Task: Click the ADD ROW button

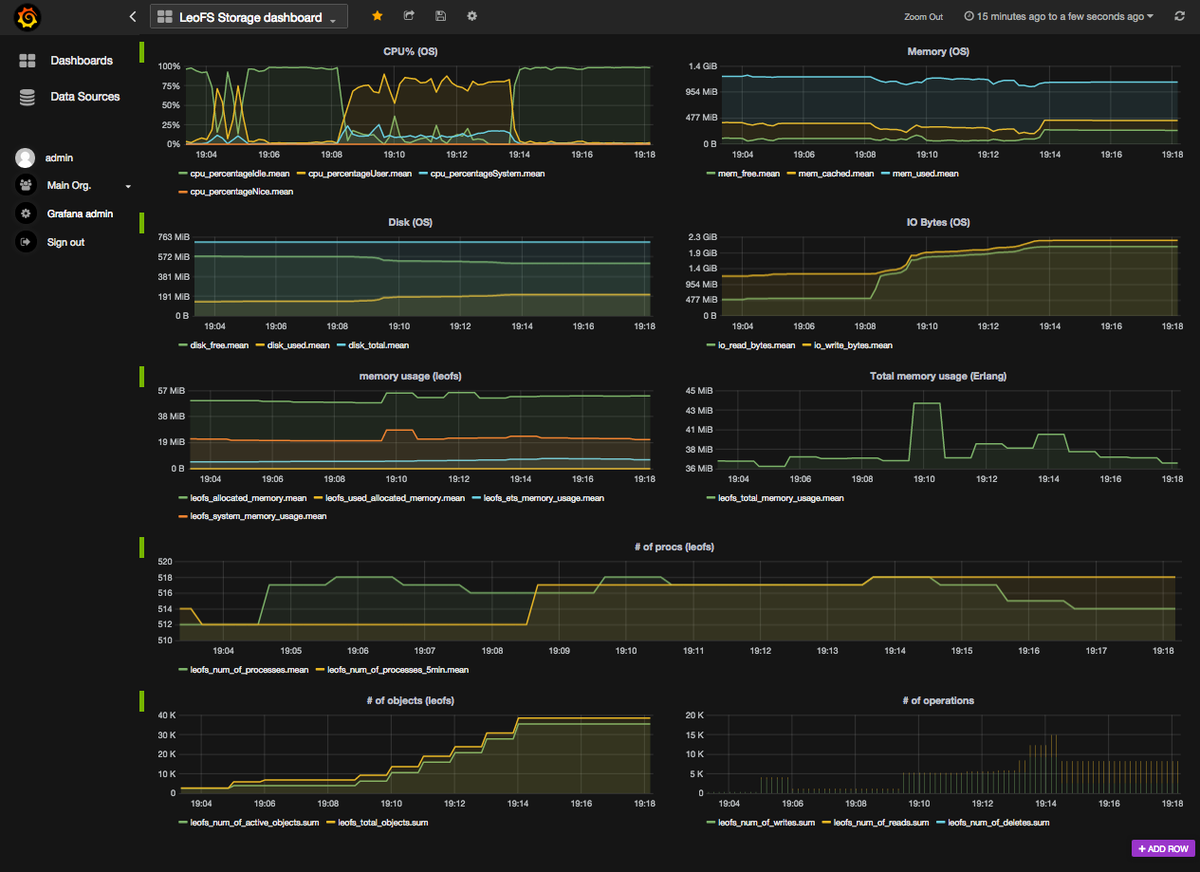Action: (x=1163, y=849)
